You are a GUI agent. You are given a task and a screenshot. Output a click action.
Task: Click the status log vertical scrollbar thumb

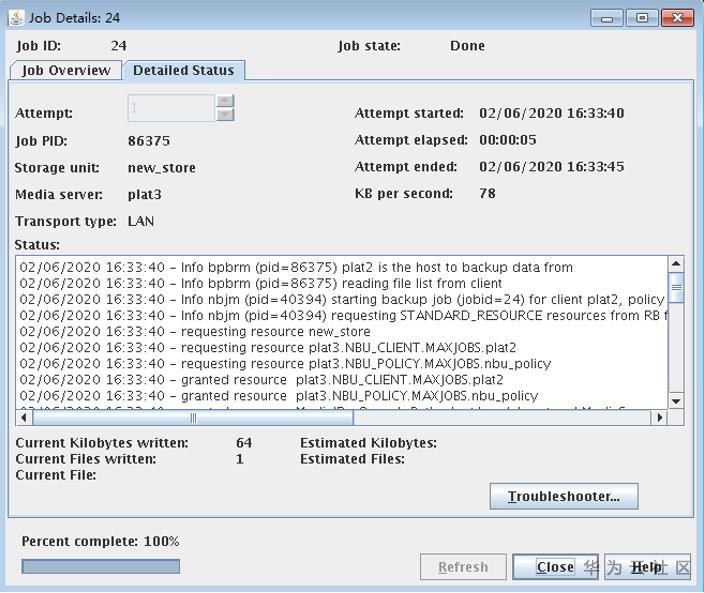[x=676, y=287]
